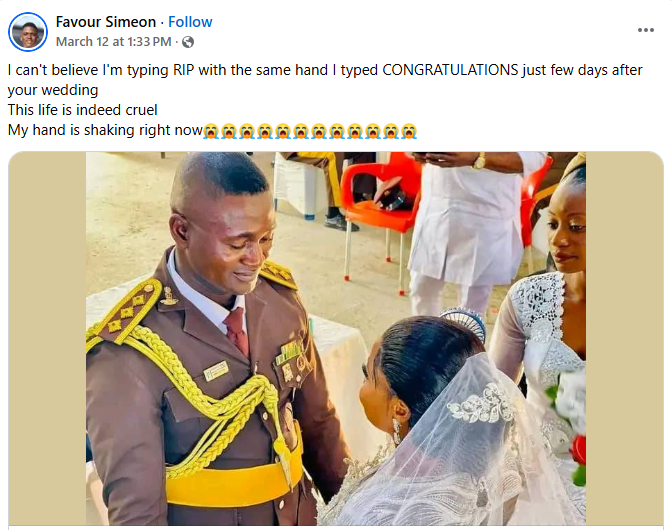The height and width of the screenshot is (530, 672).
Task: Click the first crying emoji in the post
Action: pos(211,131)
